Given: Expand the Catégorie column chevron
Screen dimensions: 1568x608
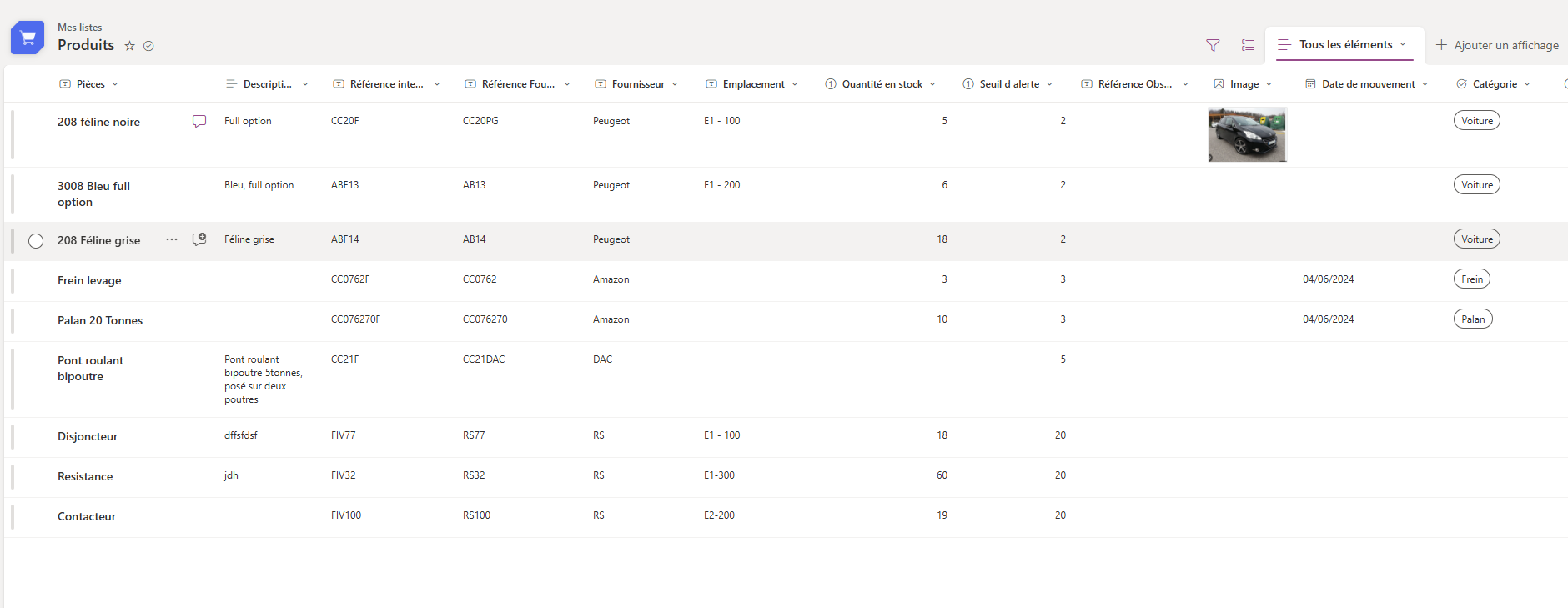Looking at the screenshot, I should coord(1527,84).
